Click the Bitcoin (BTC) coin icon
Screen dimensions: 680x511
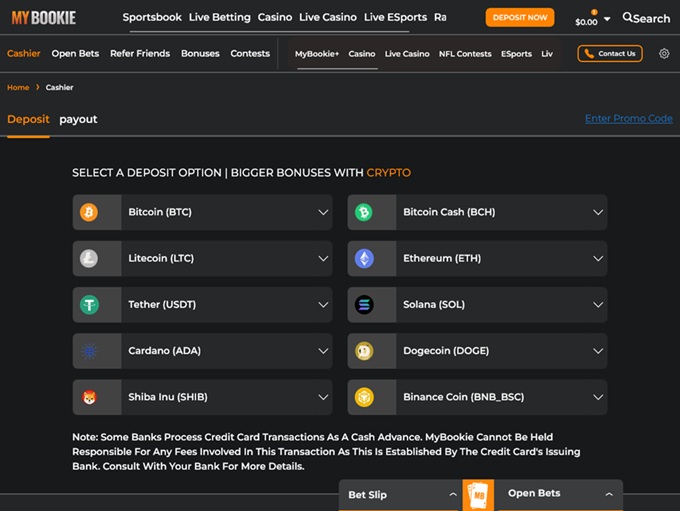89,212
